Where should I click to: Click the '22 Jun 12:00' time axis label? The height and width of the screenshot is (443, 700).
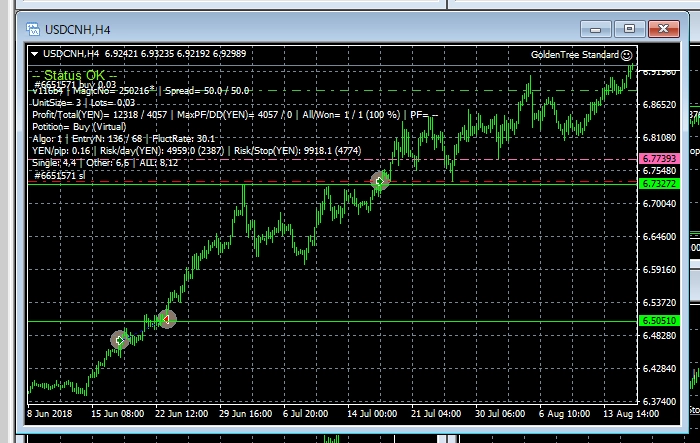click(x=181, y=414)
